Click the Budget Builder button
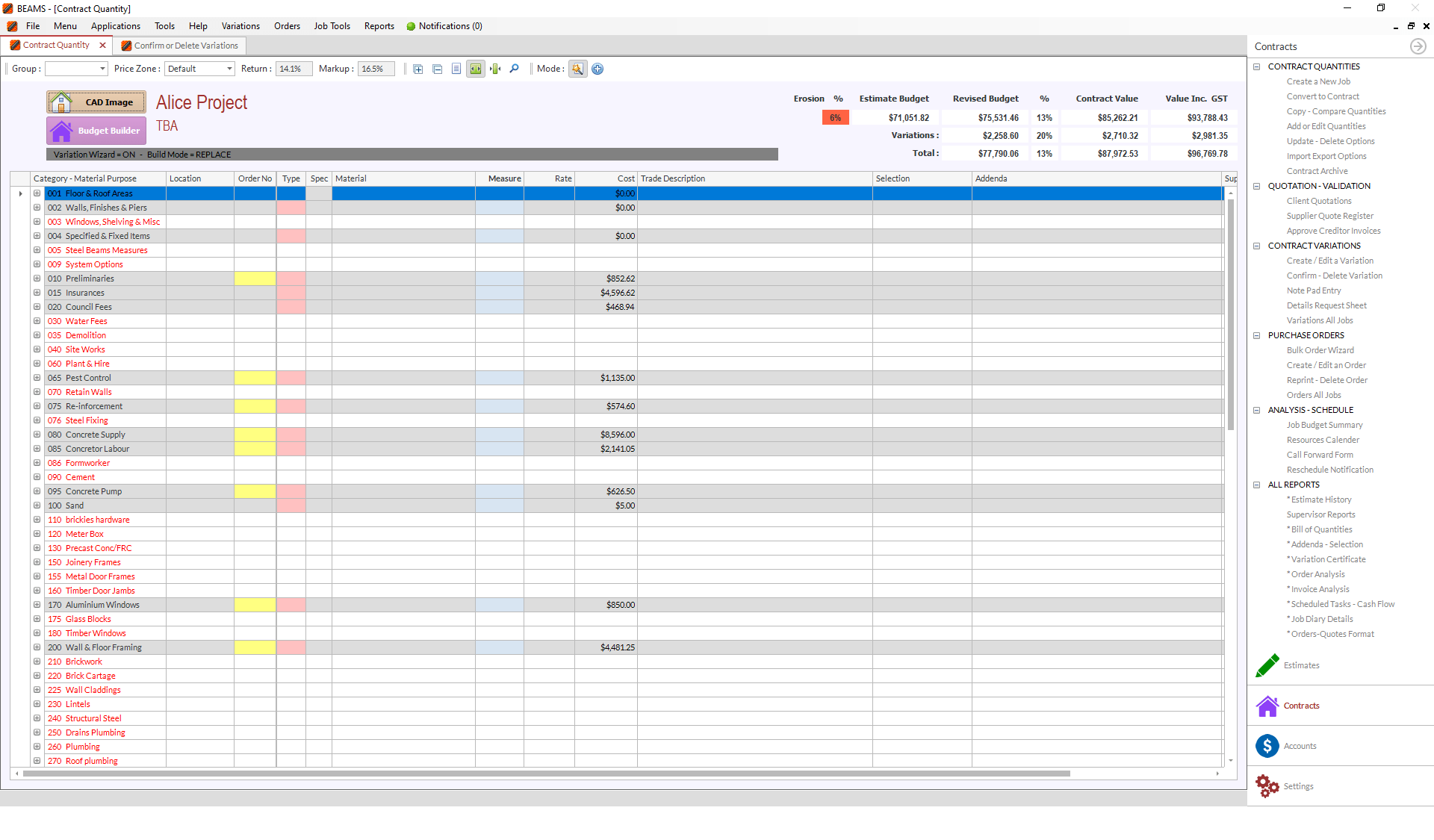The width and height of the screenshot is (1434, 840). tap(96, 130)
